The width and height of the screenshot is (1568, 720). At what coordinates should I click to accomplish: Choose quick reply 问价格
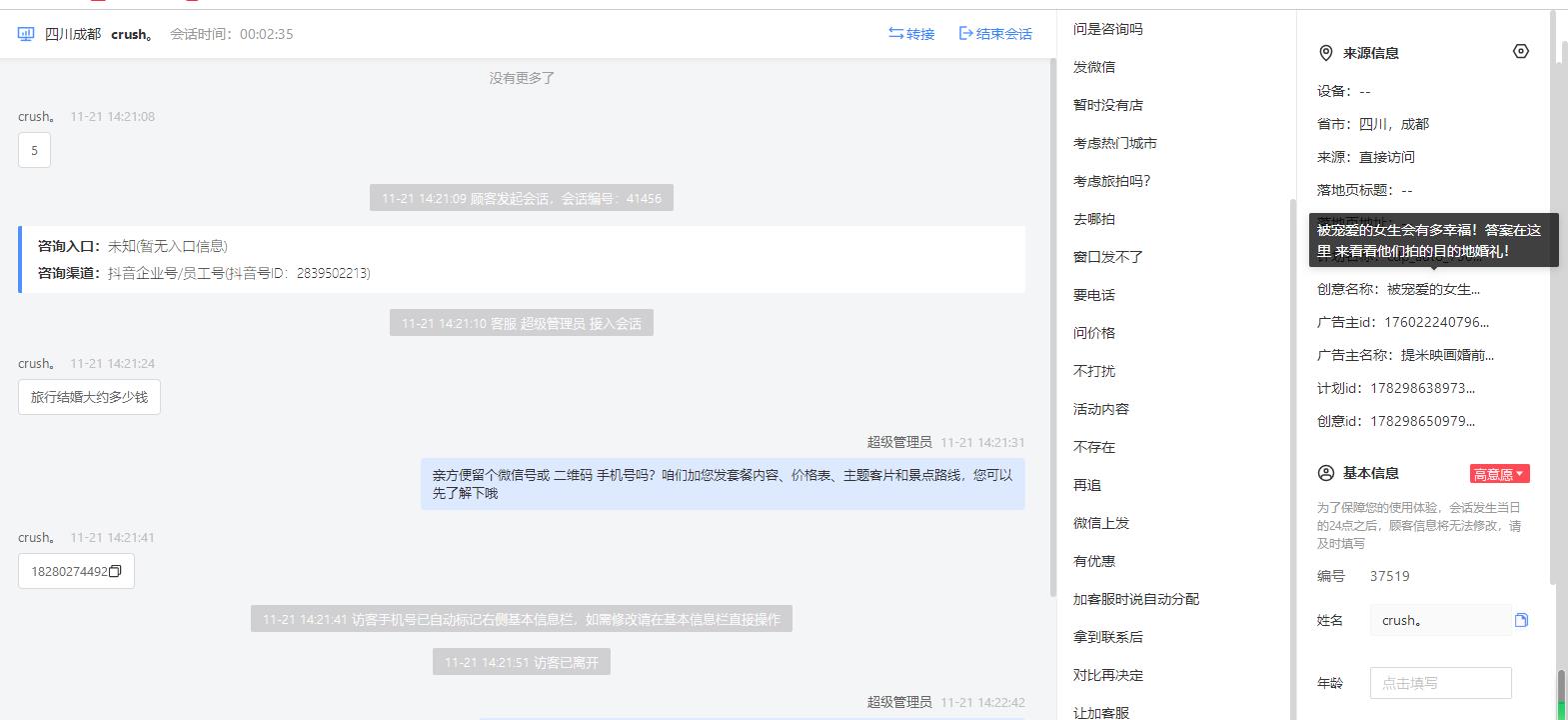[x=1094, y=333]
